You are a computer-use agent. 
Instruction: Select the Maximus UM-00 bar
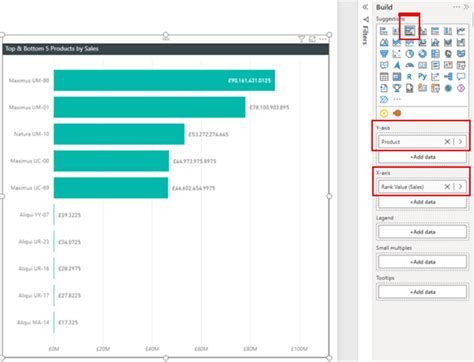pos(164,80)
